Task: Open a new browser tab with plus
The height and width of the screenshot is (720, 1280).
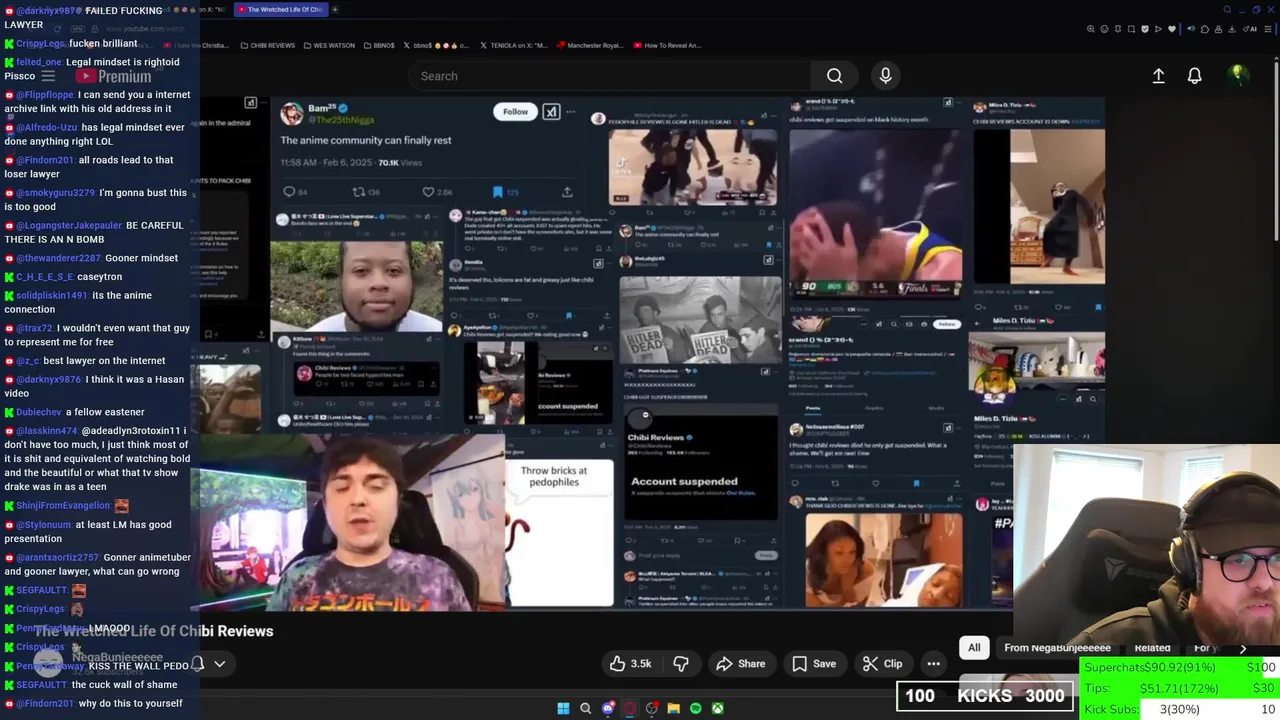Action: click(x=335, y=9)
